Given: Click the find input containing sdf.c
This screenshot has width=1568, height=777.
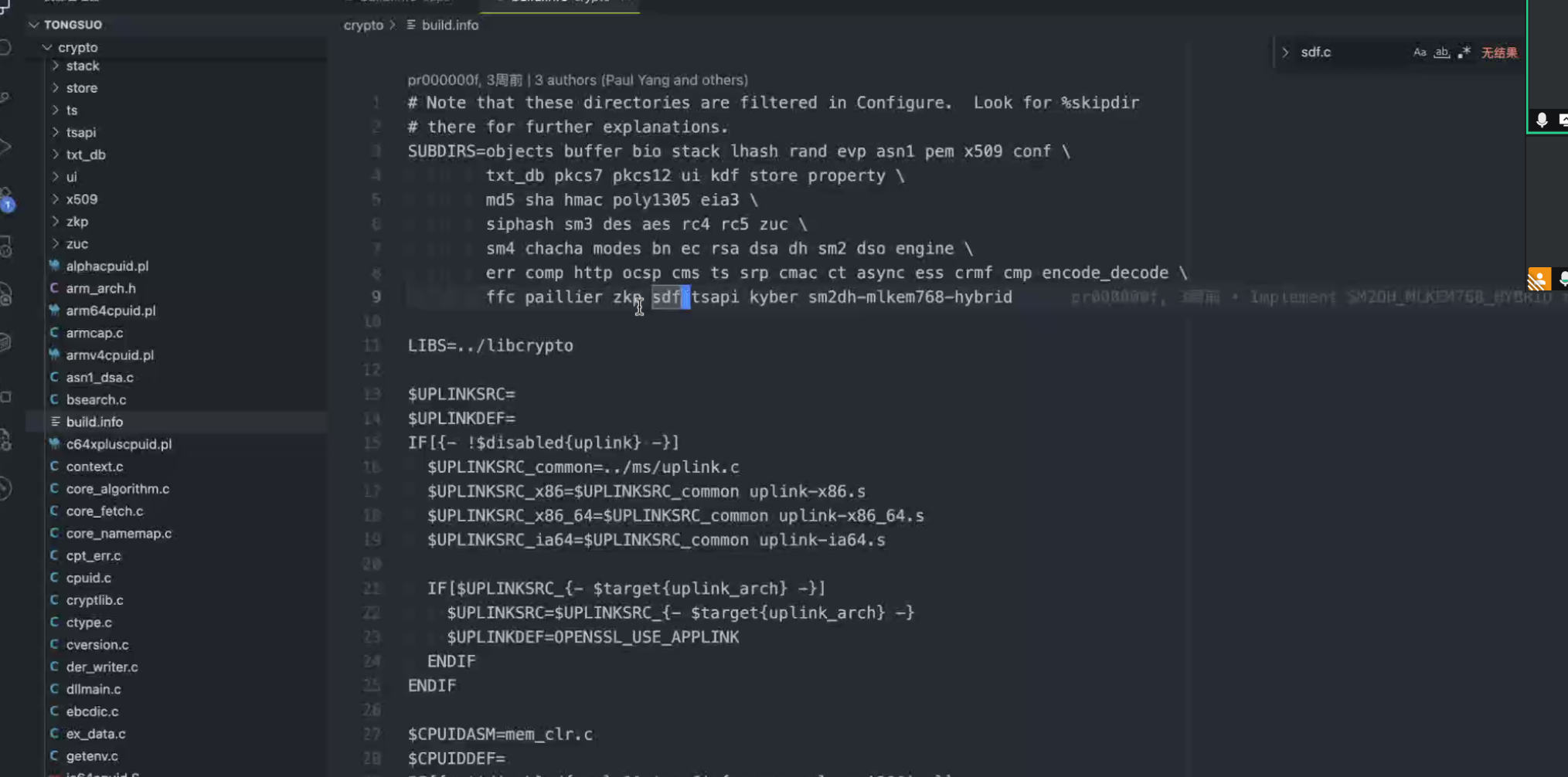Looking at the screenshot, I should click(x=1352, y=53).
